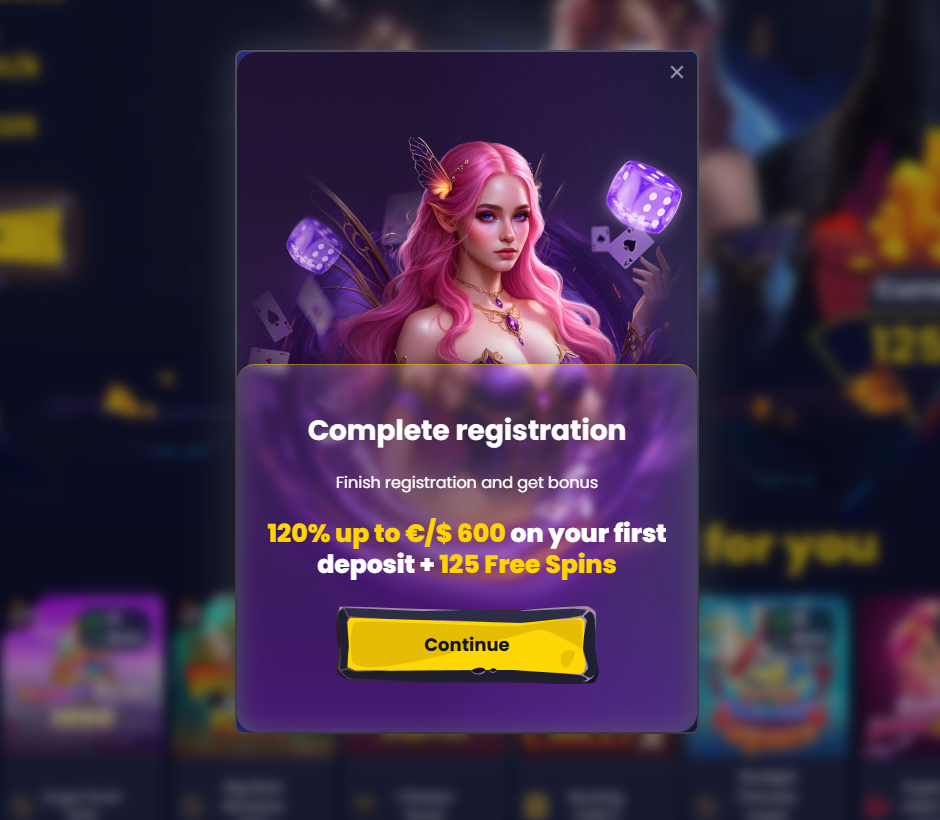The width and height of the screenshot is (940, 820).
Task: Click 'Finish registration and get bonus' text
Action: click(x=466, y=483)
